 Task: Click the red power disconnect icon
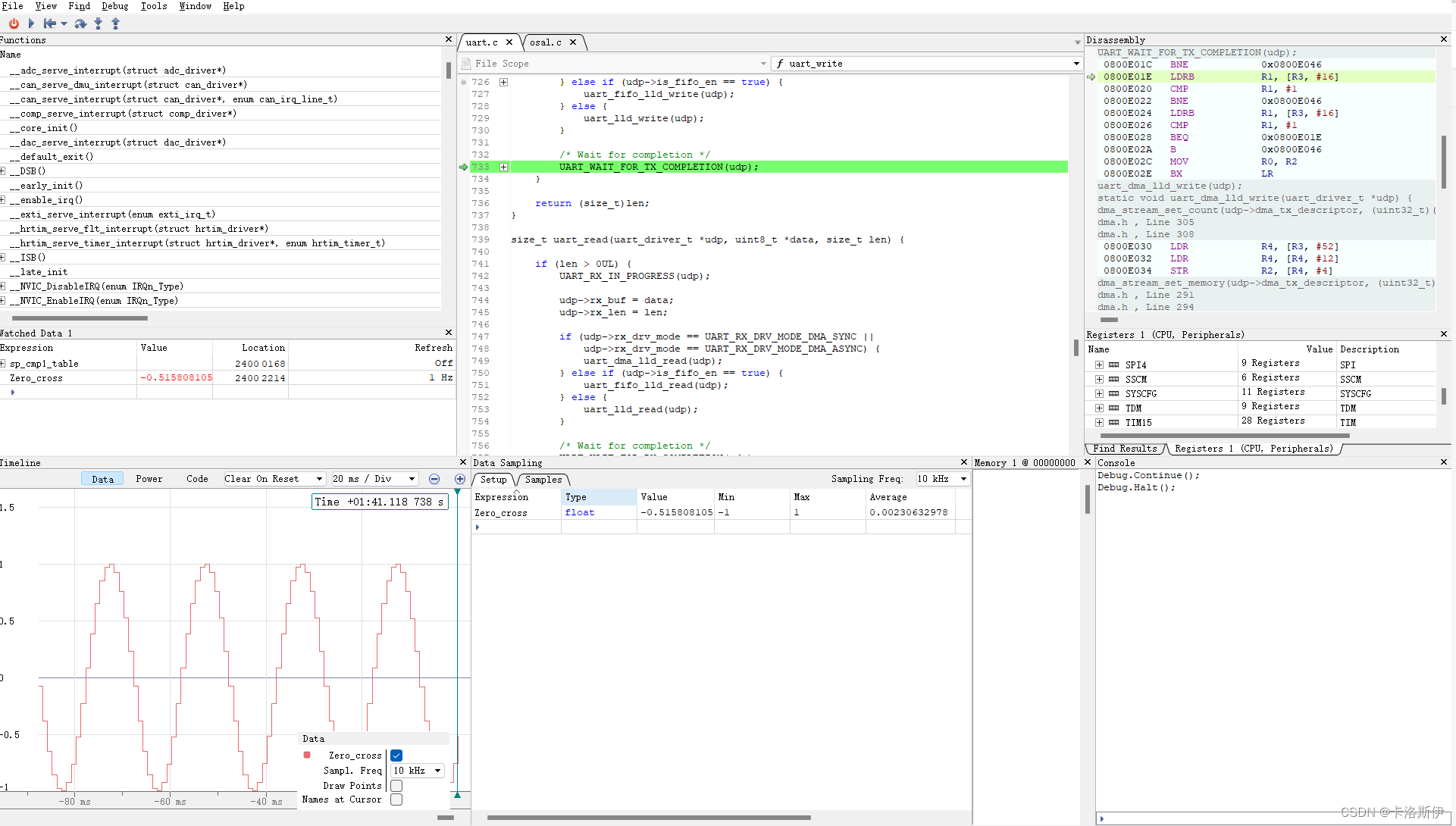[14, 23]
